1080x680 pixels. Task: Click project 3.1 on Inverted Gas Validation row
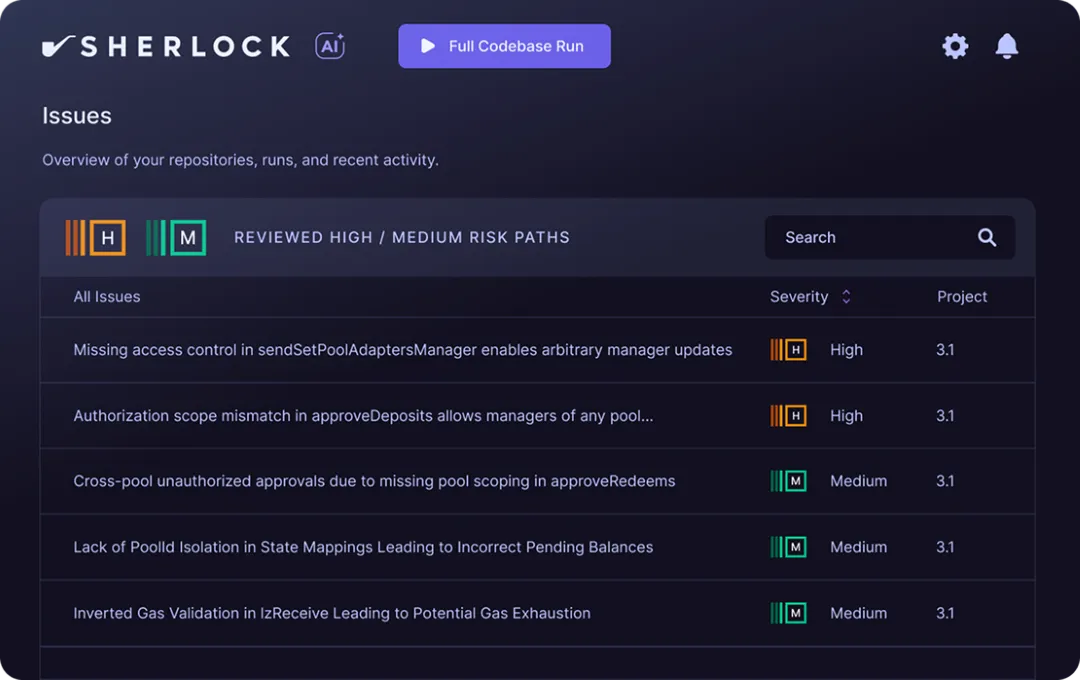tap(945, 613)
